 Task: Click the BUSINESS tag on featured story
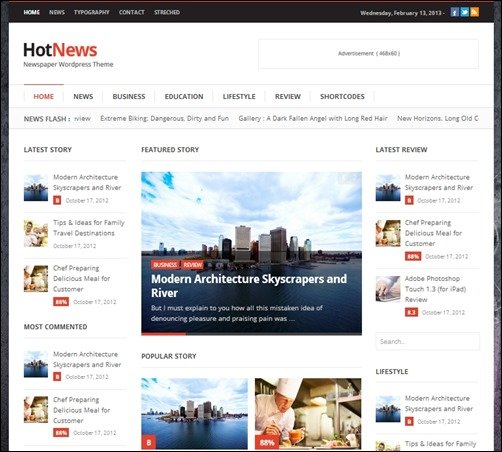(x=165, y=265)
